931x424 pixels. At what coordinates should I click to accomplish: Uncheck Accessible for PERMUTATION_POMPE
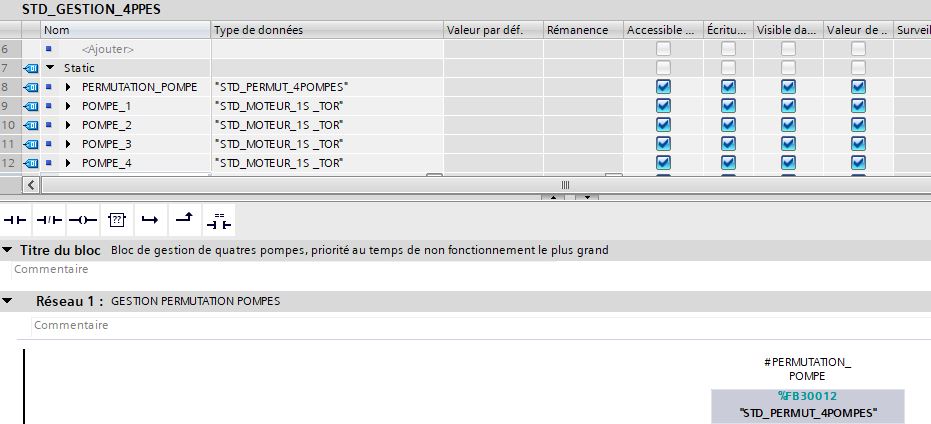coord(663,87)
